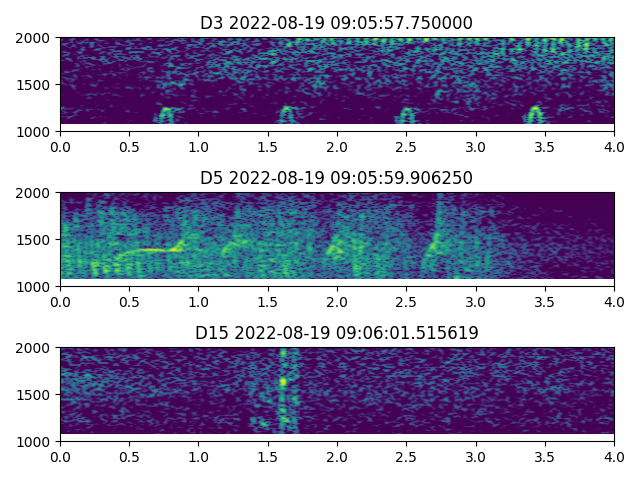Click the bright call near 3.4s in D3 plot
Viewport: 640px width, 480px height.
point(535,112)
